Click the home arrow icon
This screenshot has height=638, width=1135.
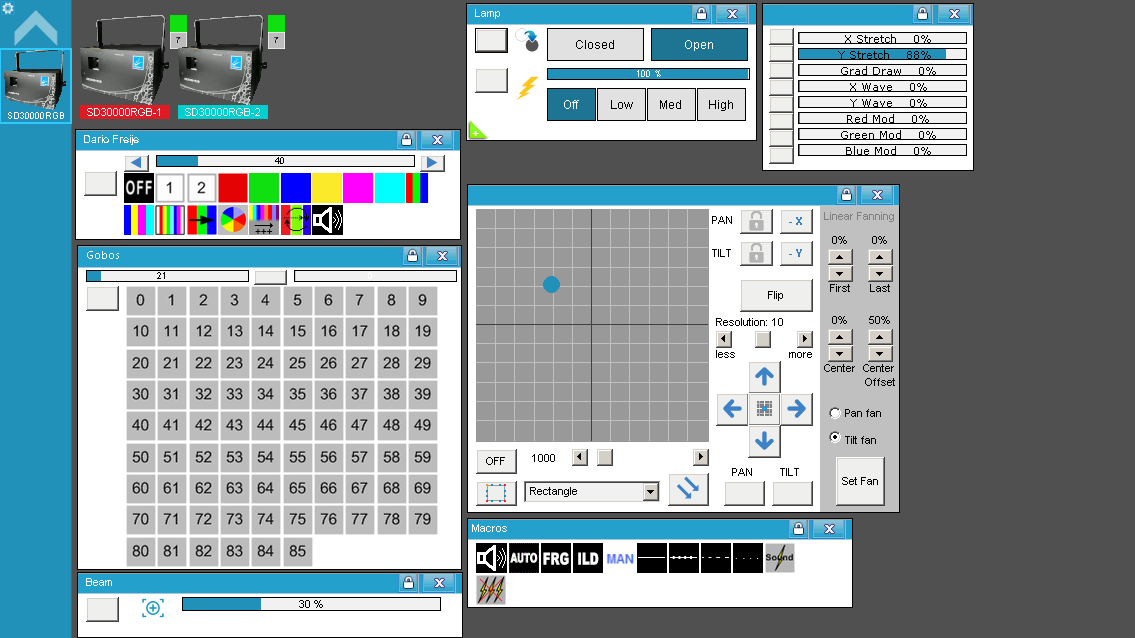coord(35,29)
